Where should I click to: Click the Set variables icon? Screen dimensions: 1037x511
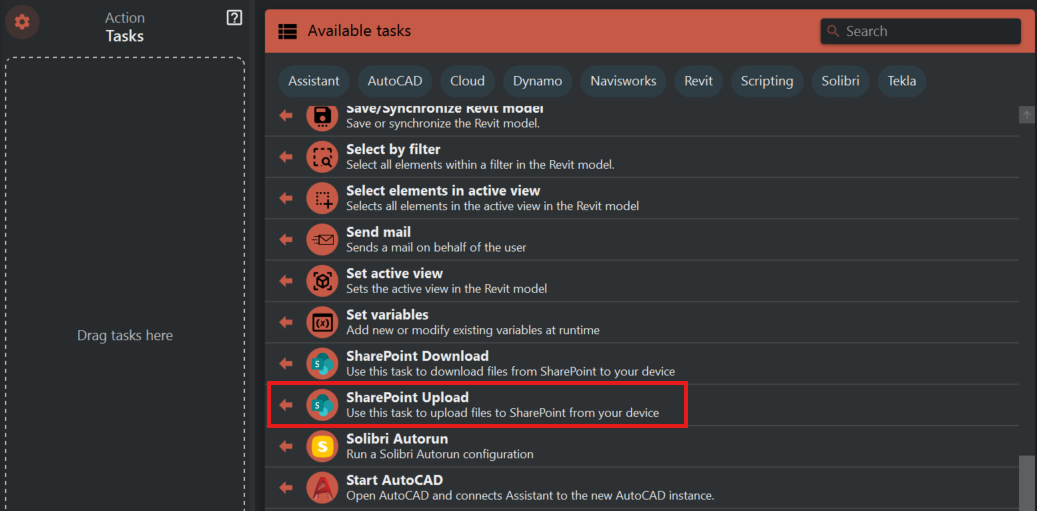coord(322,322)
